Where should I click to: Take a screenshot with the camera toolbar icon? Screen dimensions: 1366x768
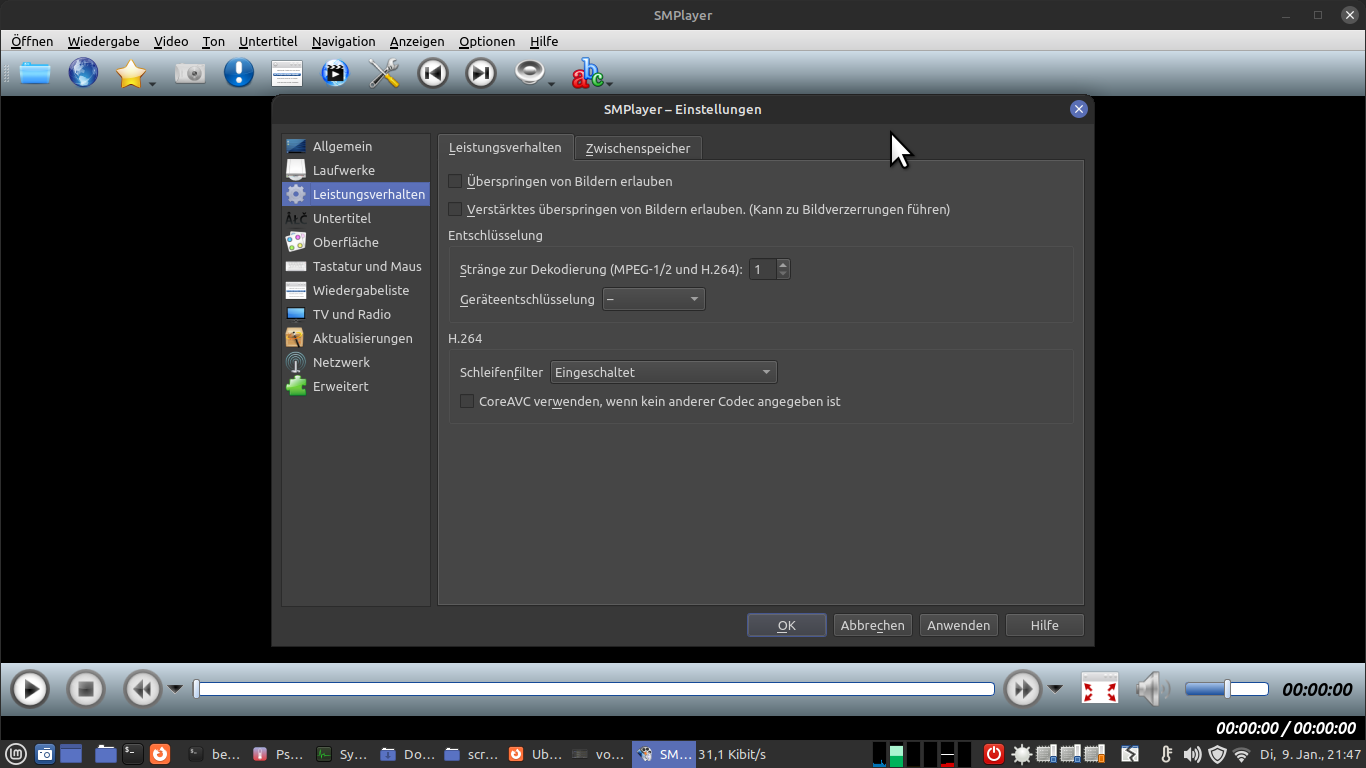(x=190, y=73)
